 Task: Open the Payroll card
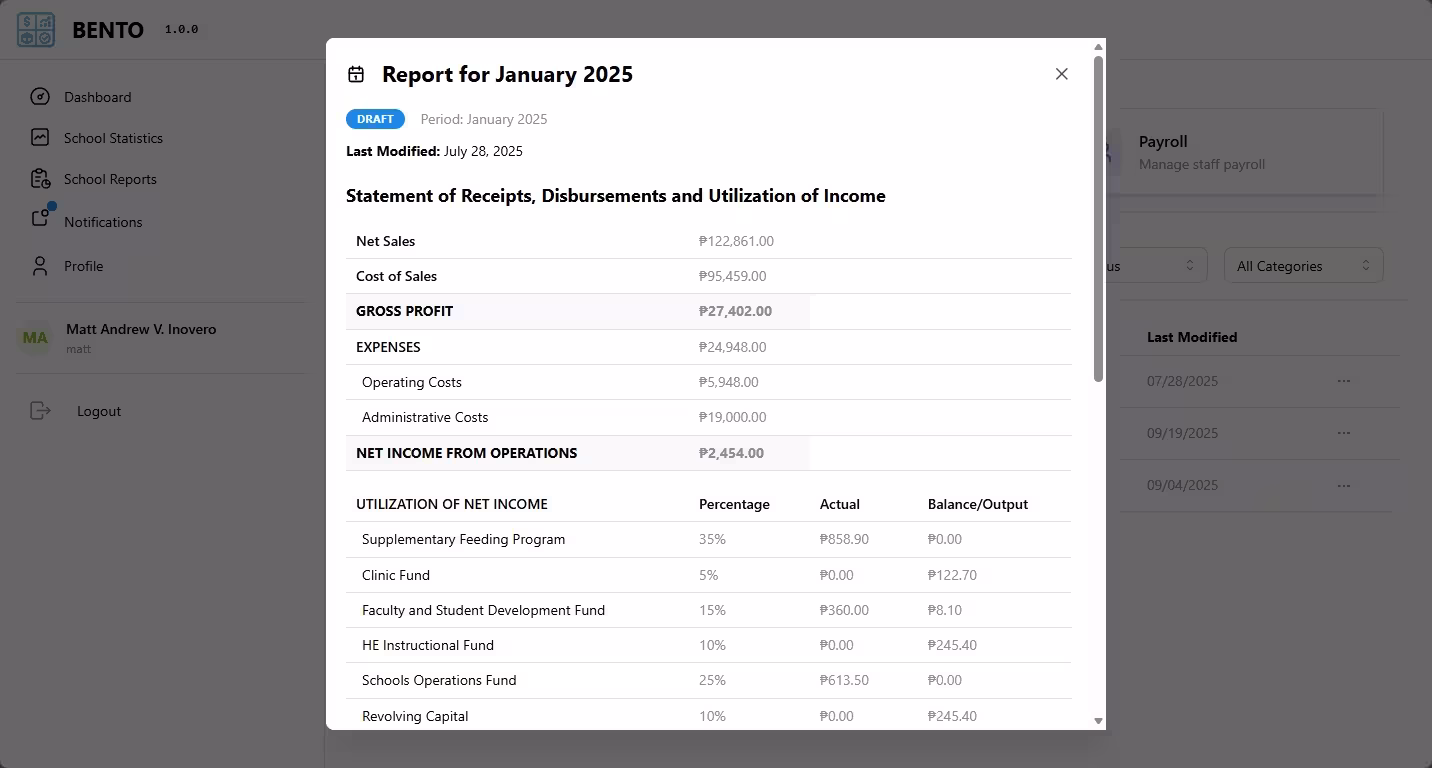(1245, 152)
